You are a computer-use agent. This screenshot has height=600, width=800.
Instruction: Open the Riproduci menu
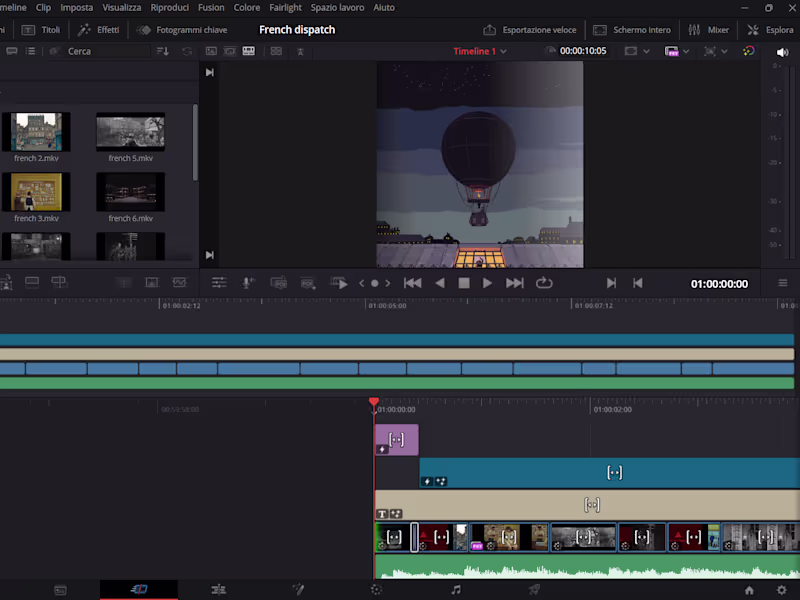[x=169, y=7]
